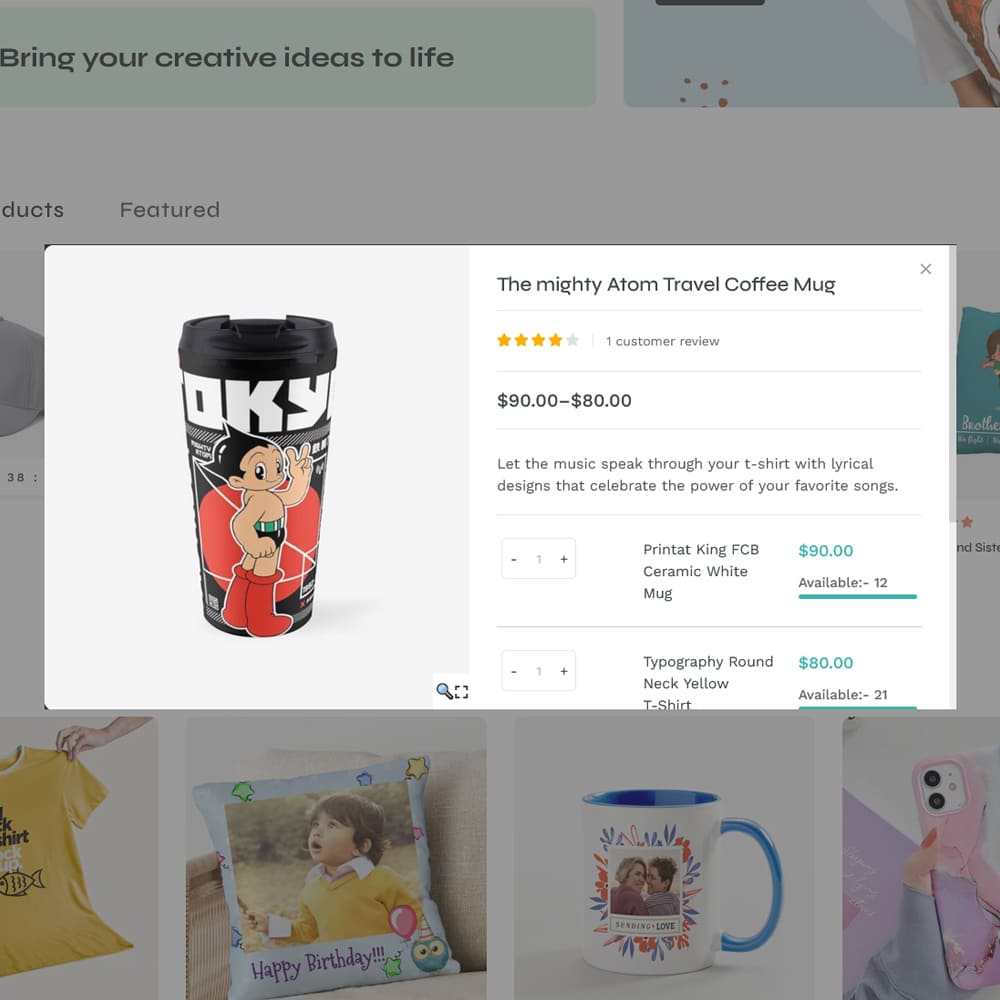Open fullscreen view of the mug image
This screenshot has width=1000, height=1000.
tap(461, 691)
